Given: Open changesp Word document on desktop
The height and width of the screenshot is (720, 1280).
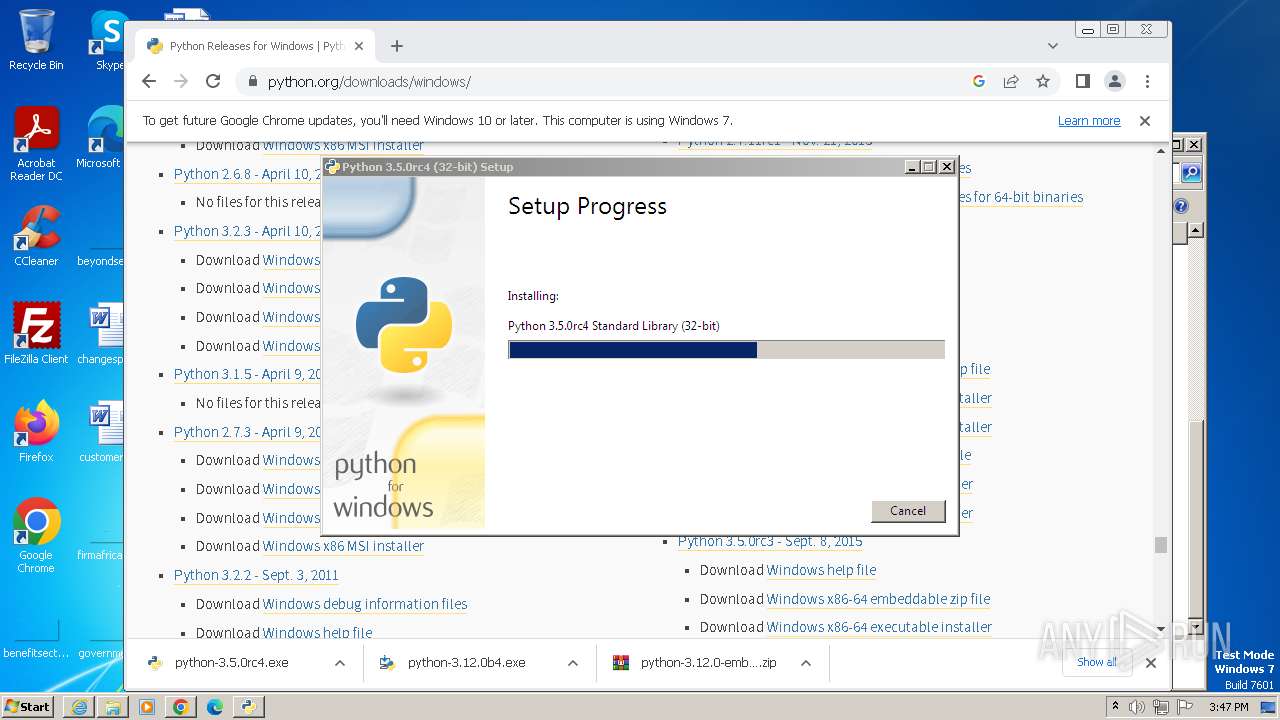Looking at the screenshot, I should [x=101, y=334].
